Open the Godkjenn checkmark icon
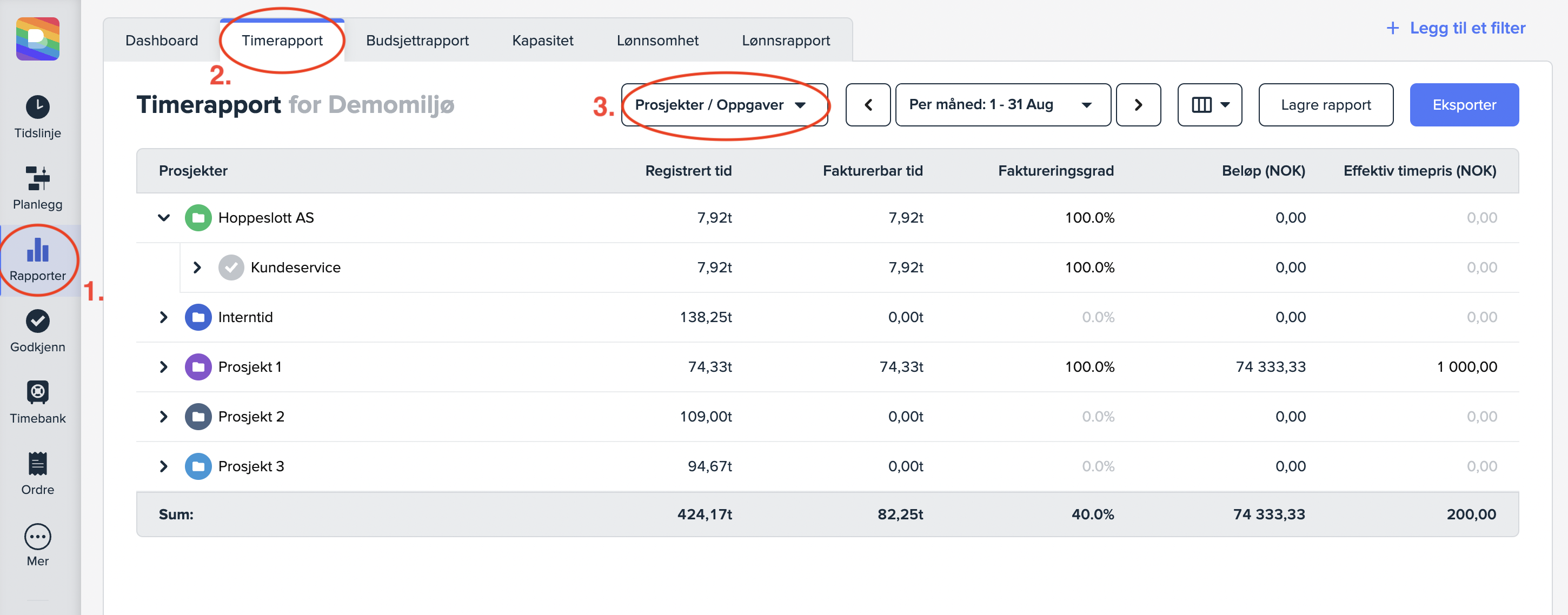The width and height of the screenshot is (1568, 615). [x=38, y=321]
